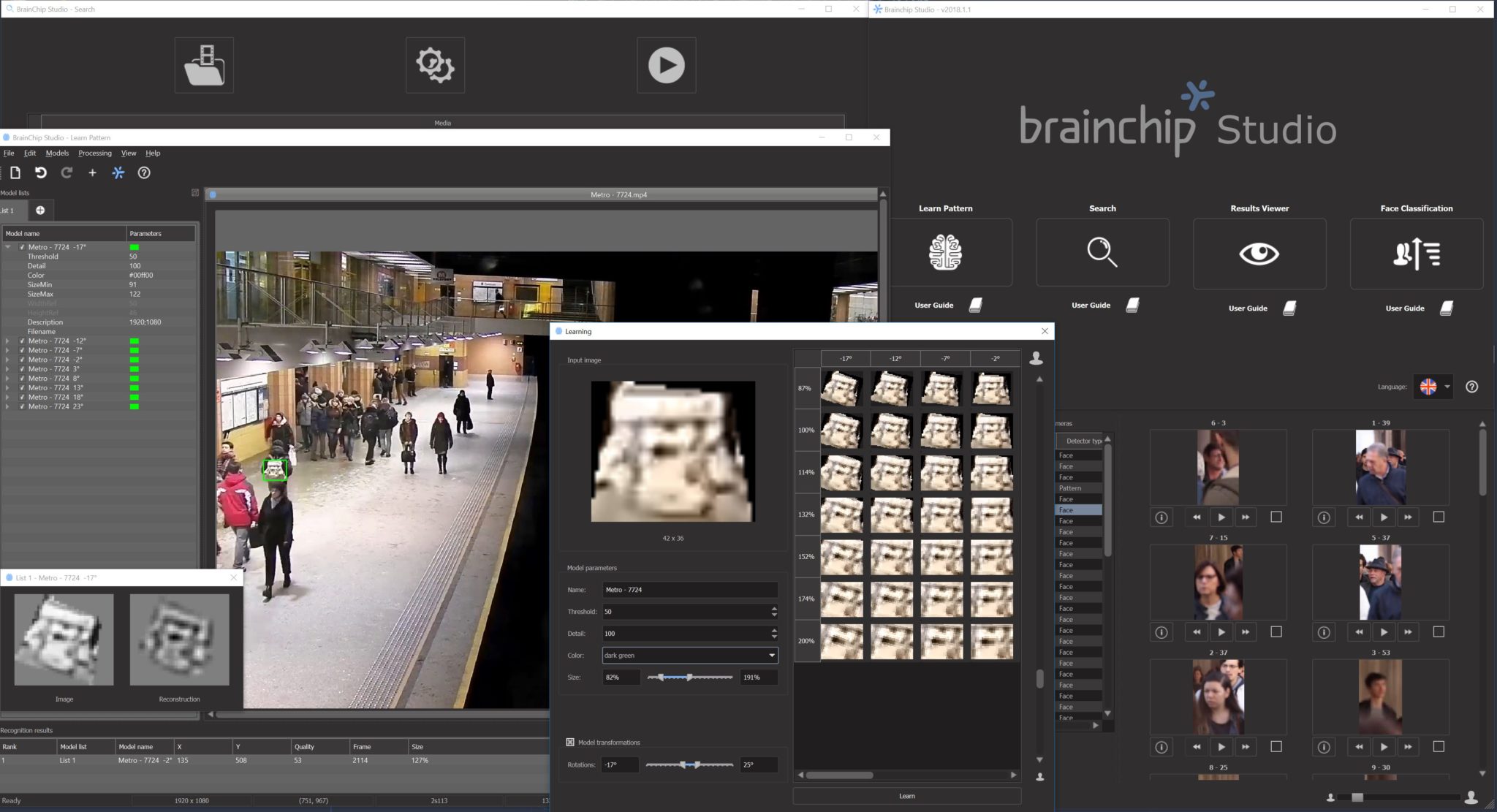Image resolution: width=1497 pixels, height=812 pixels.
Task: Add a new model list tab
Action: click(x=40, y=210)
